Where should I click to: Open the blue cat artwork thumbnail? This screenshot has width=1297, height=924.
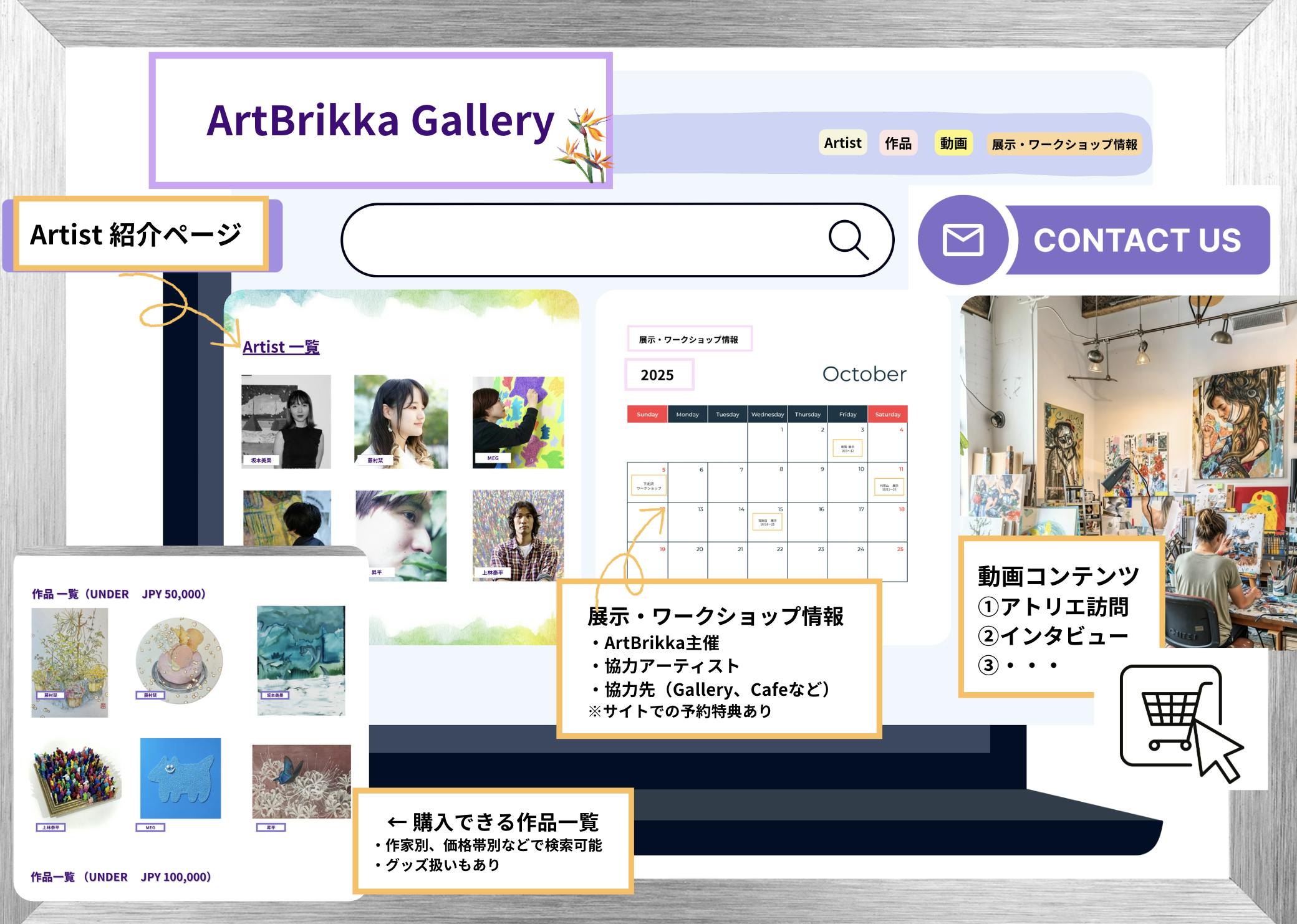click(x=180, y=778)
